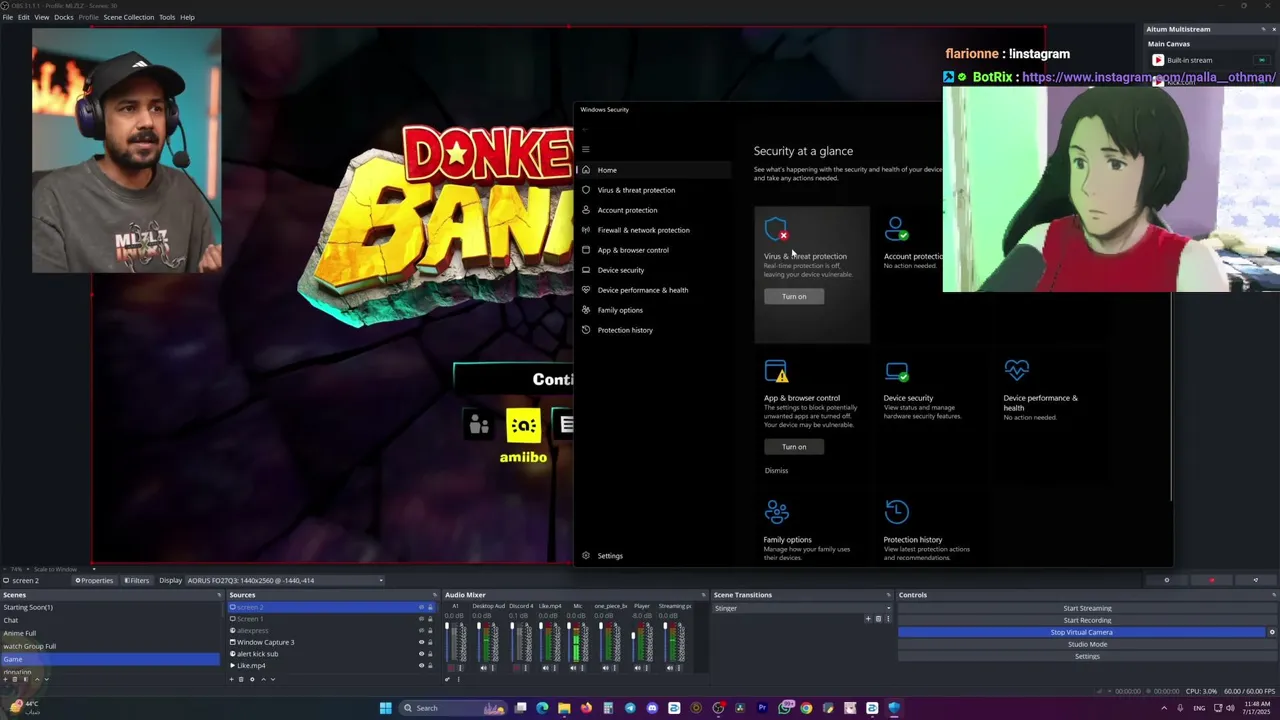
Task: Open Firewall & network protection page
Action: [643, 230]
